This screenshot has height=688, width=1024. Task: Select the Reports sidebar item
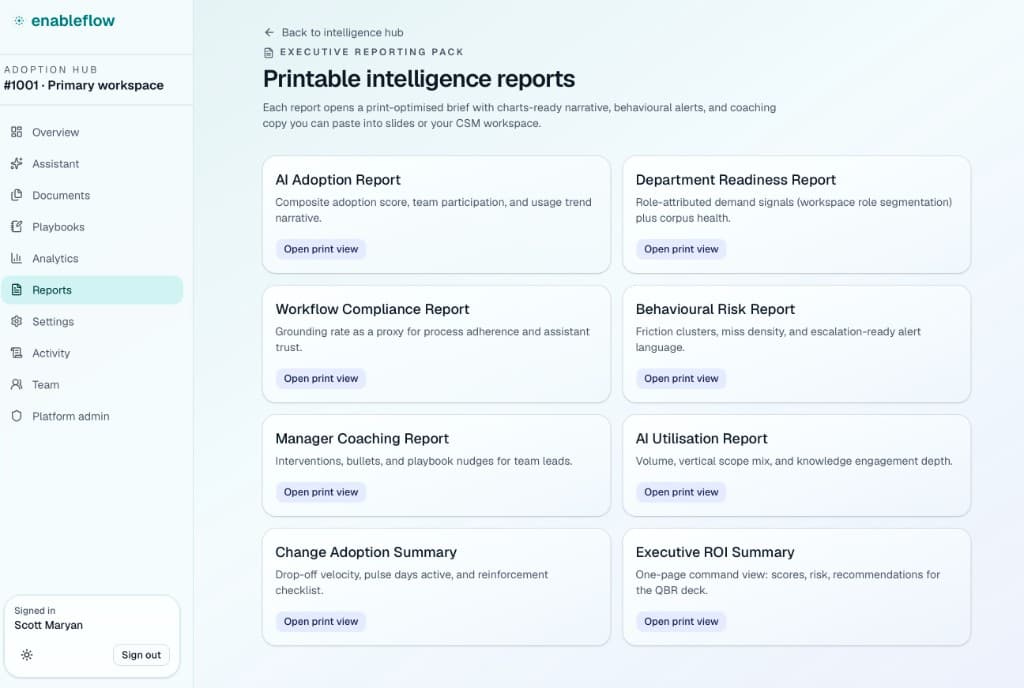click(91, 290)
